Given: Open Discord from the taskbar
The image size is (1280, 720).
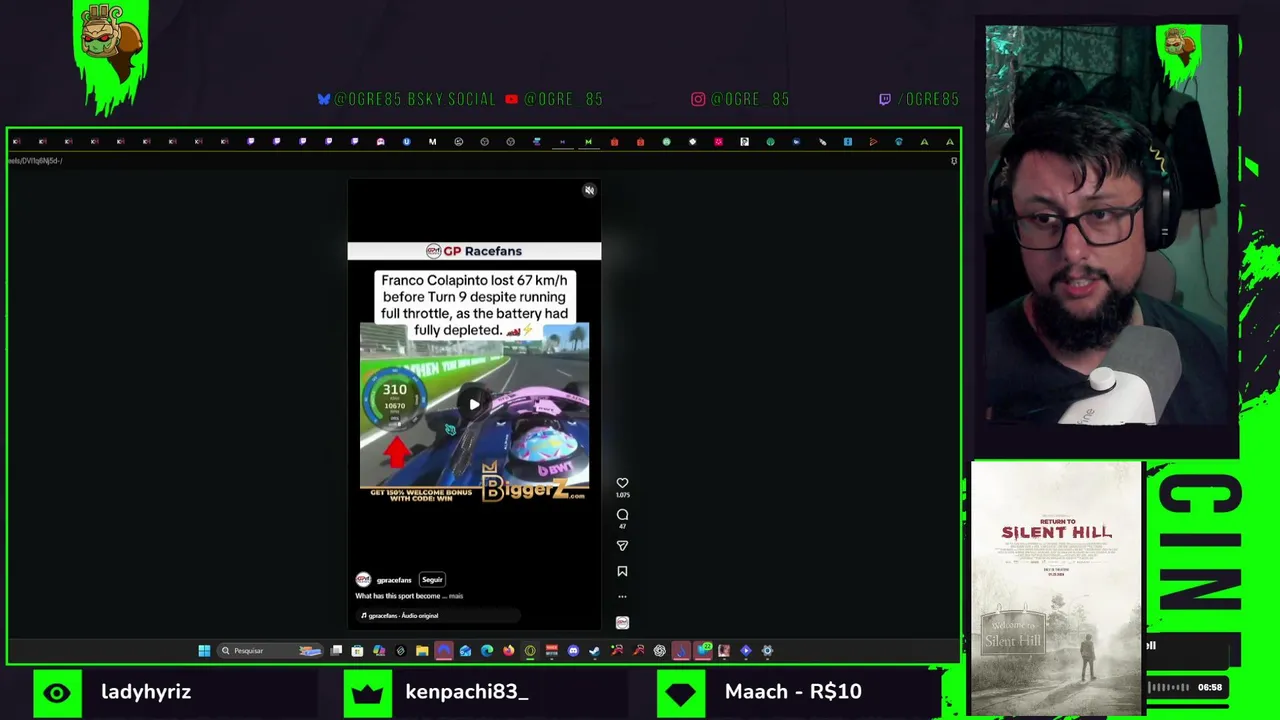Looking at the screenshot, I should pyautogui.click(x=573, y=651).
